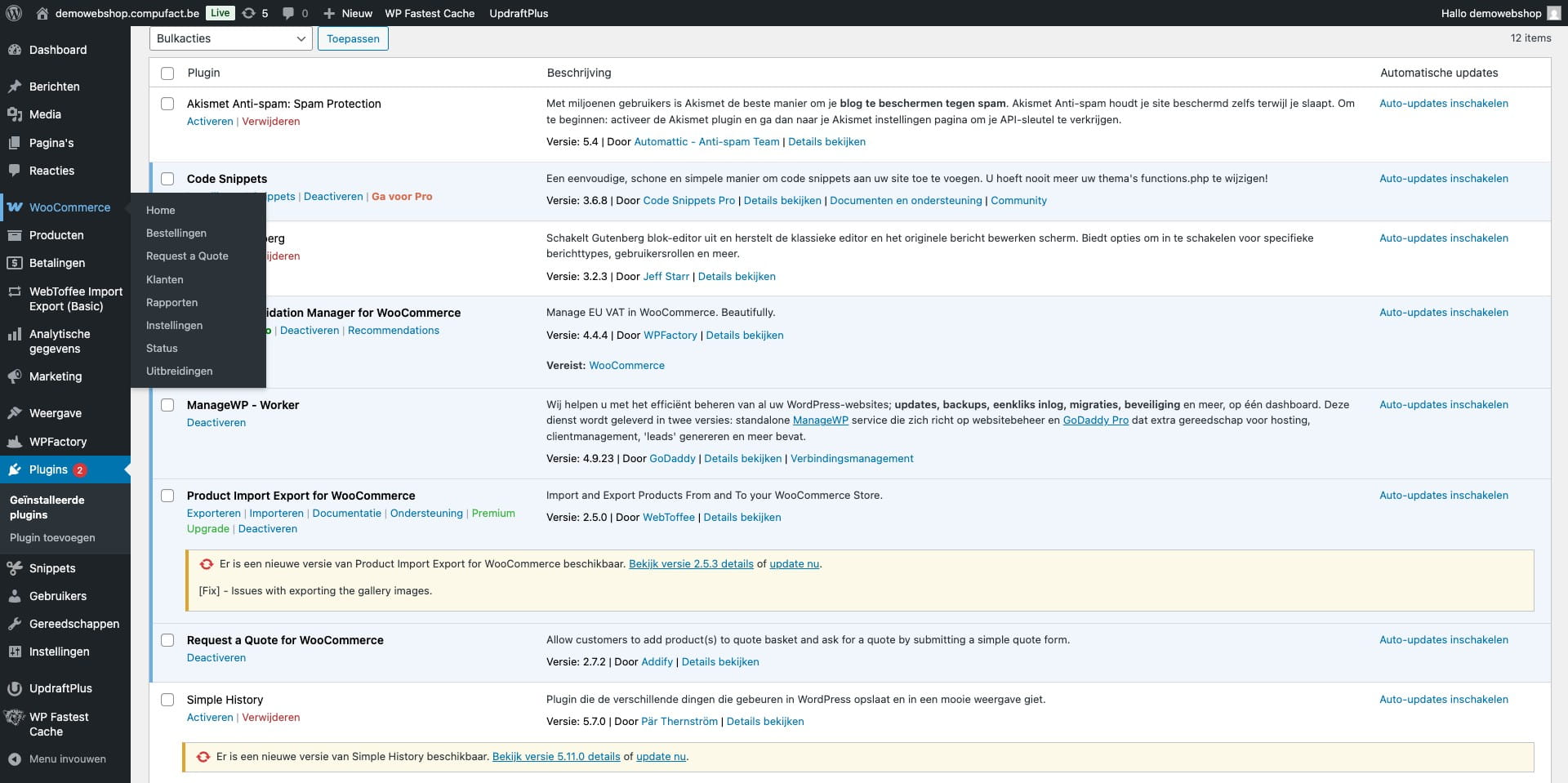Click update nu for Product Import Export

(794, 564)
